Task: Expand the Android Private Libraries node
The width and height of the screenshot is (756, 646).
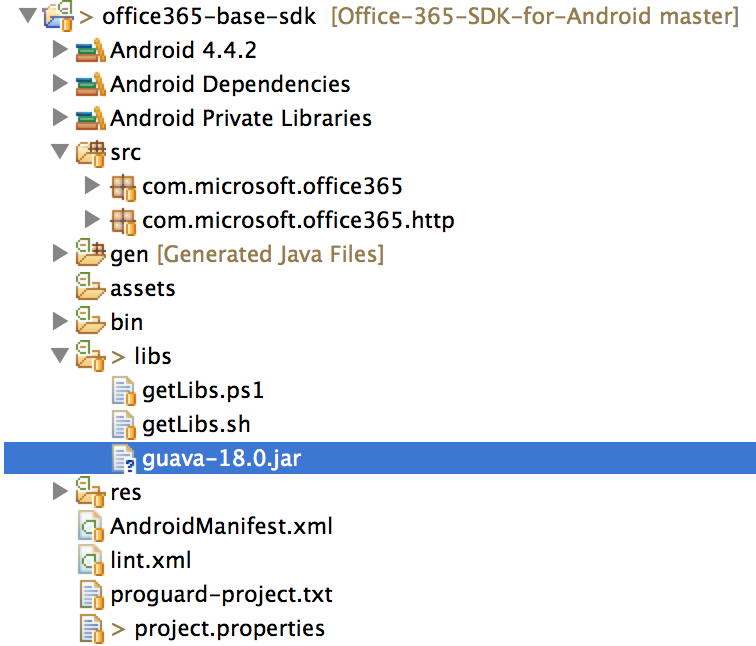Action: click(59, 117)
